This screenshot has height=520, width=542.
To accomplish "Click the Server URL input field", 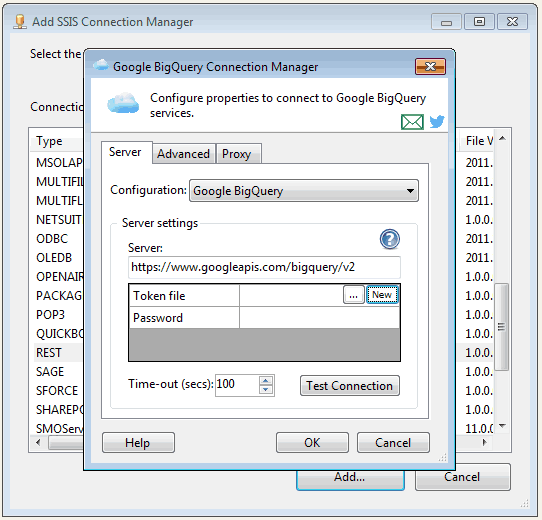I will point(264,267).
